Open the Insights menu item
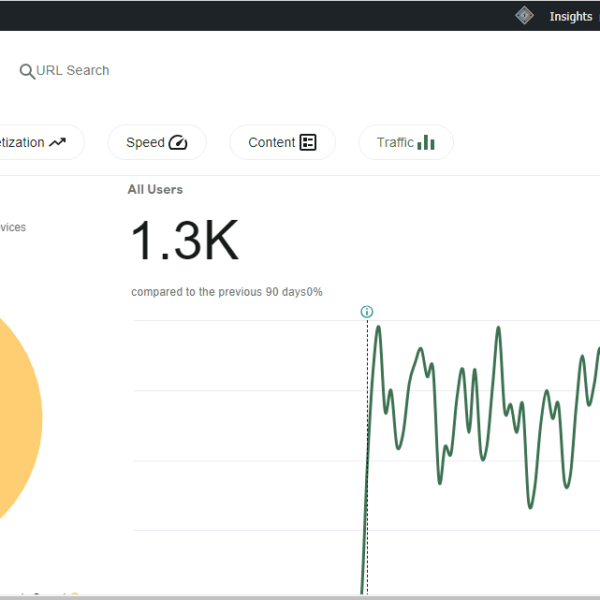Screen dimensions: 600x600 (571, 16)
